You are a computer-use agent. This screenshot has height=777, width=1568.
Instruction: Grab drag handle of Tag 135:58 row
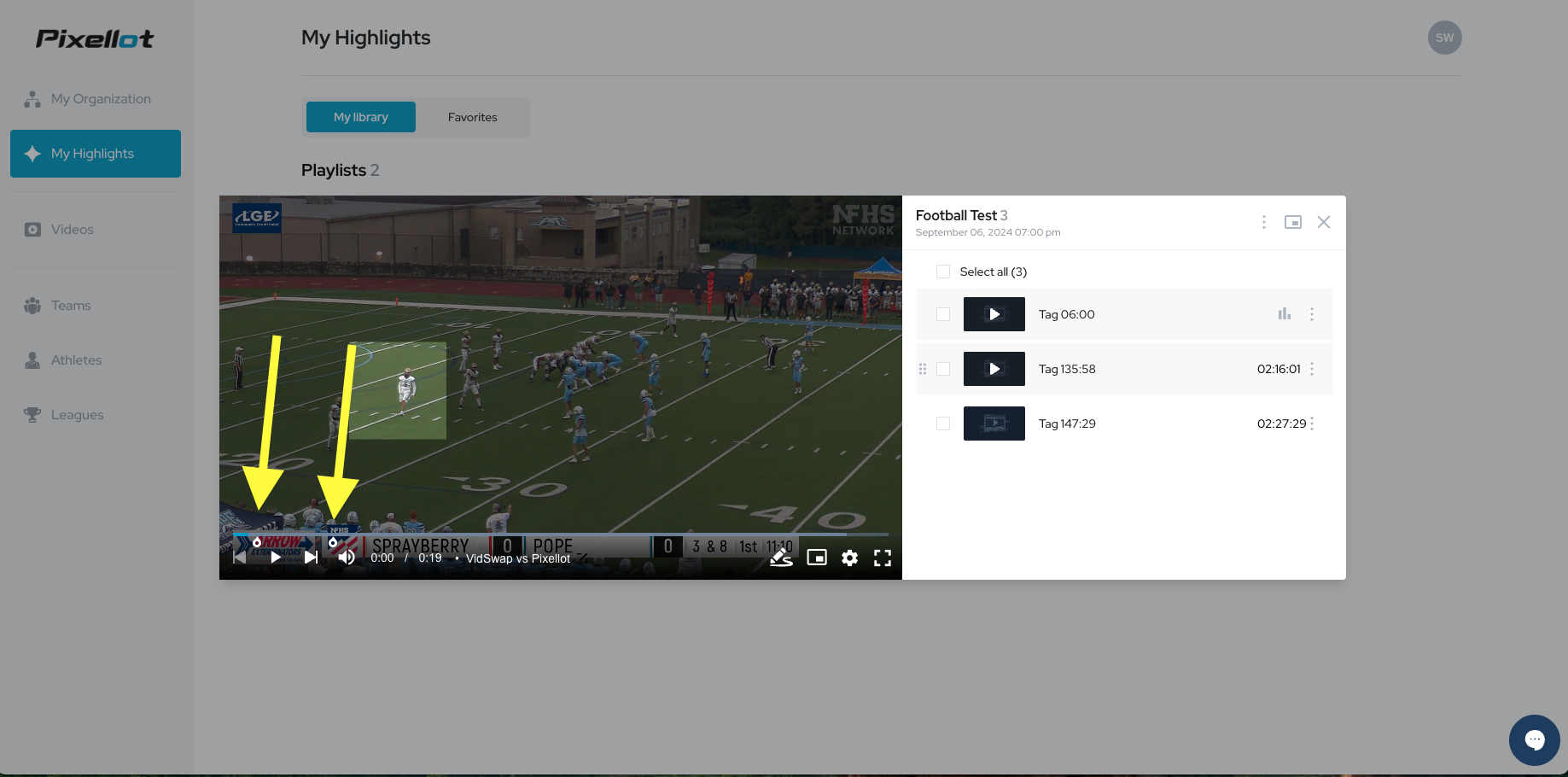[x=923, y=369]
